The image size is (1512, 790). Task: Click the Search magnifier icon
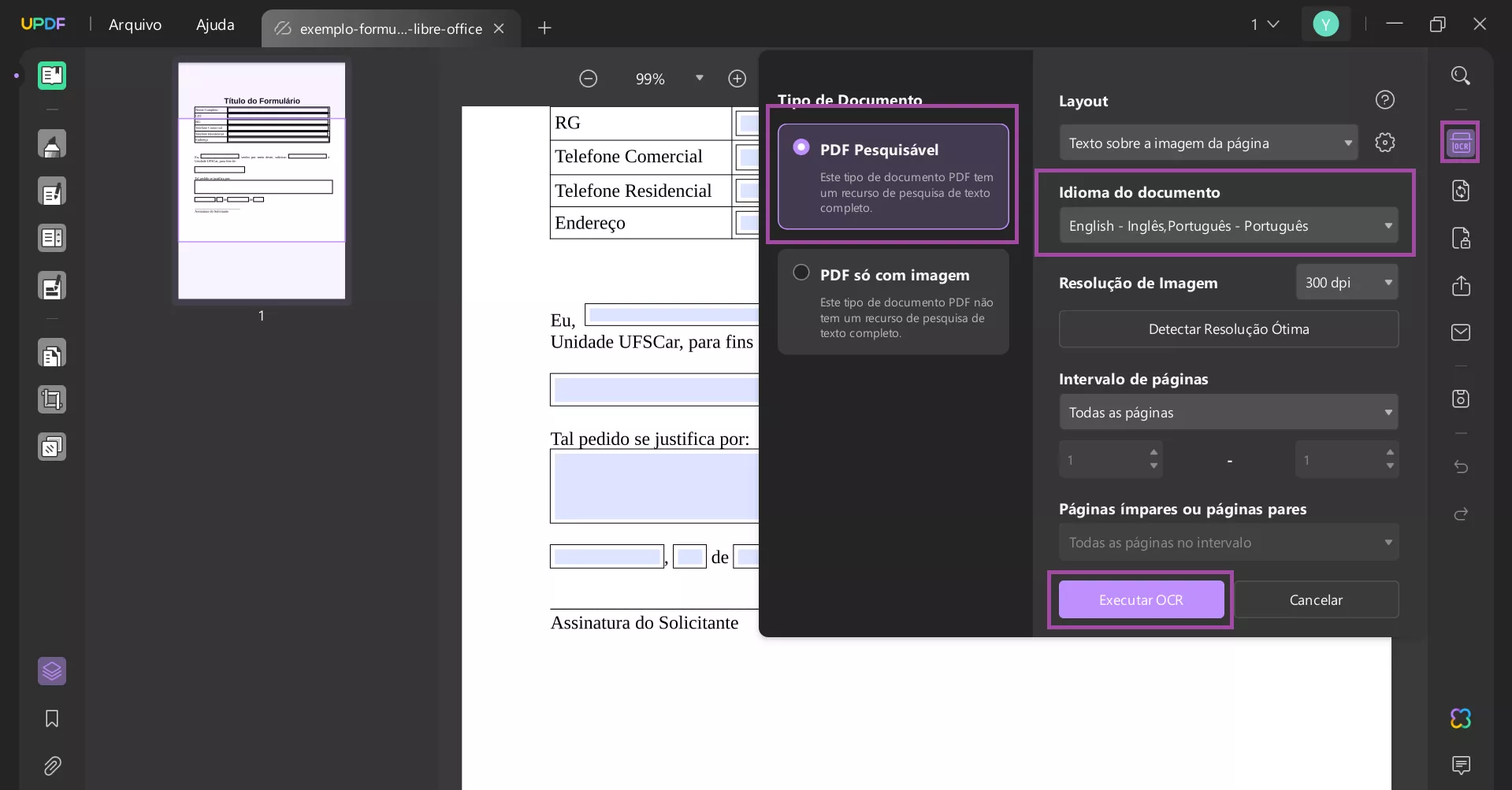(1461, 76)
